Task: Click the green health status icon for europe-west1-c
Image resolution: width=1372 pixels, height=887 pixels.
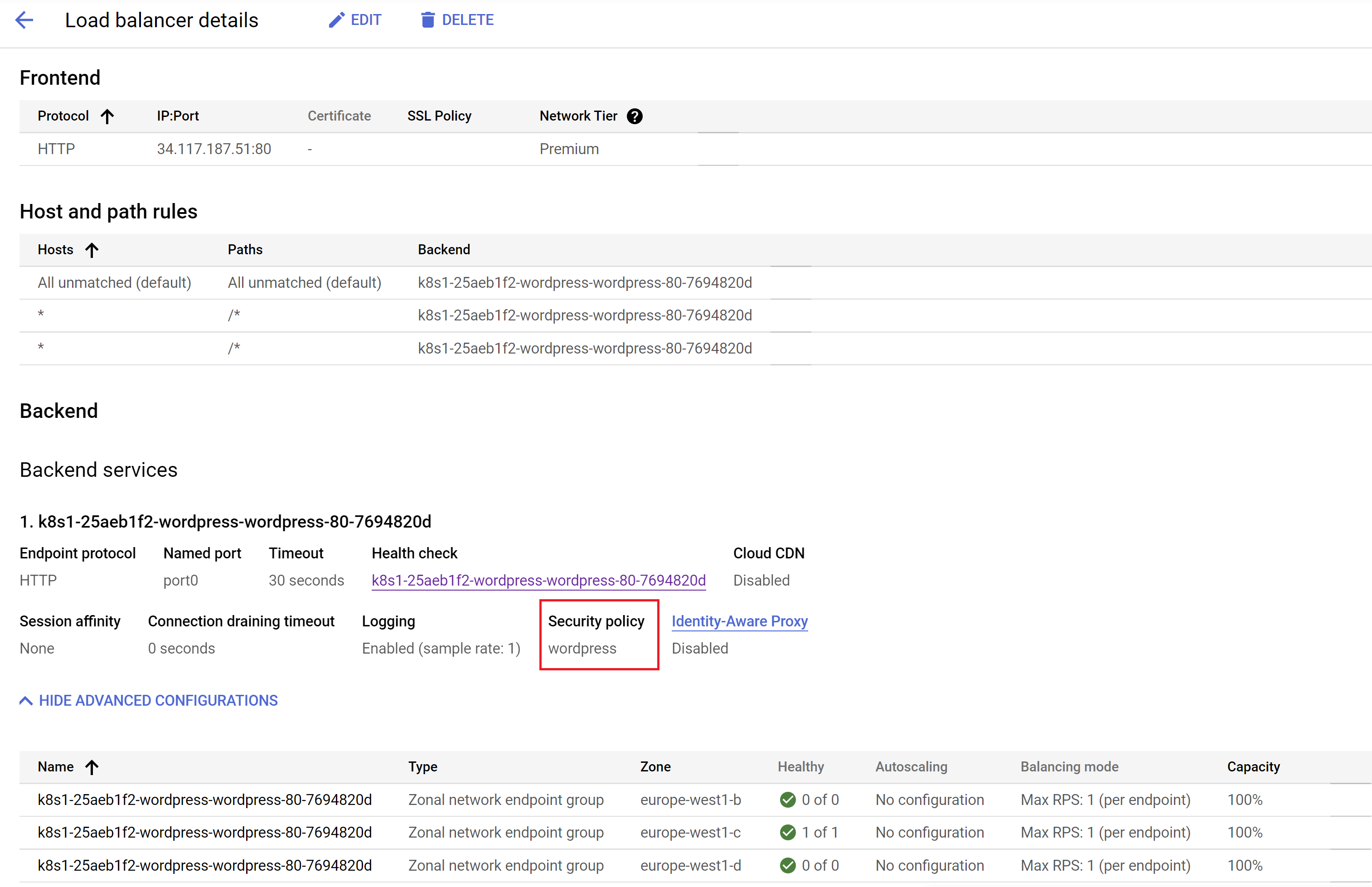Action: click(787, 832)
